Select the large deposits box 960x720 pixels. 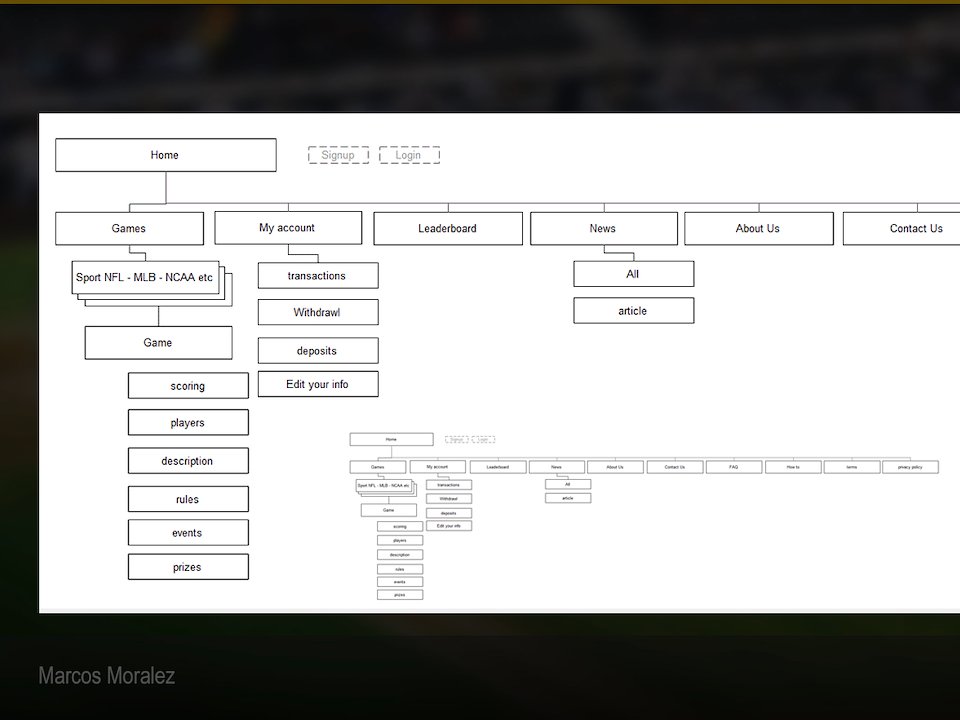tap(318, 351)
